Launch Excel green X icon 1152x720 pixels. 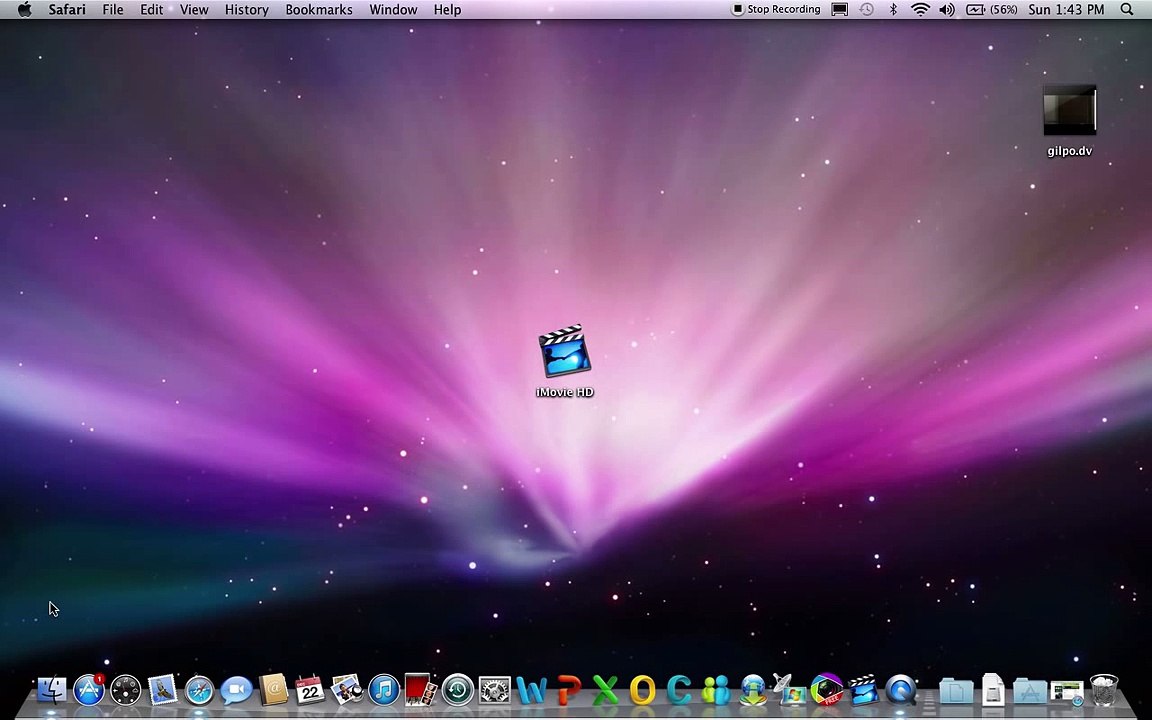tap(605, 691)
